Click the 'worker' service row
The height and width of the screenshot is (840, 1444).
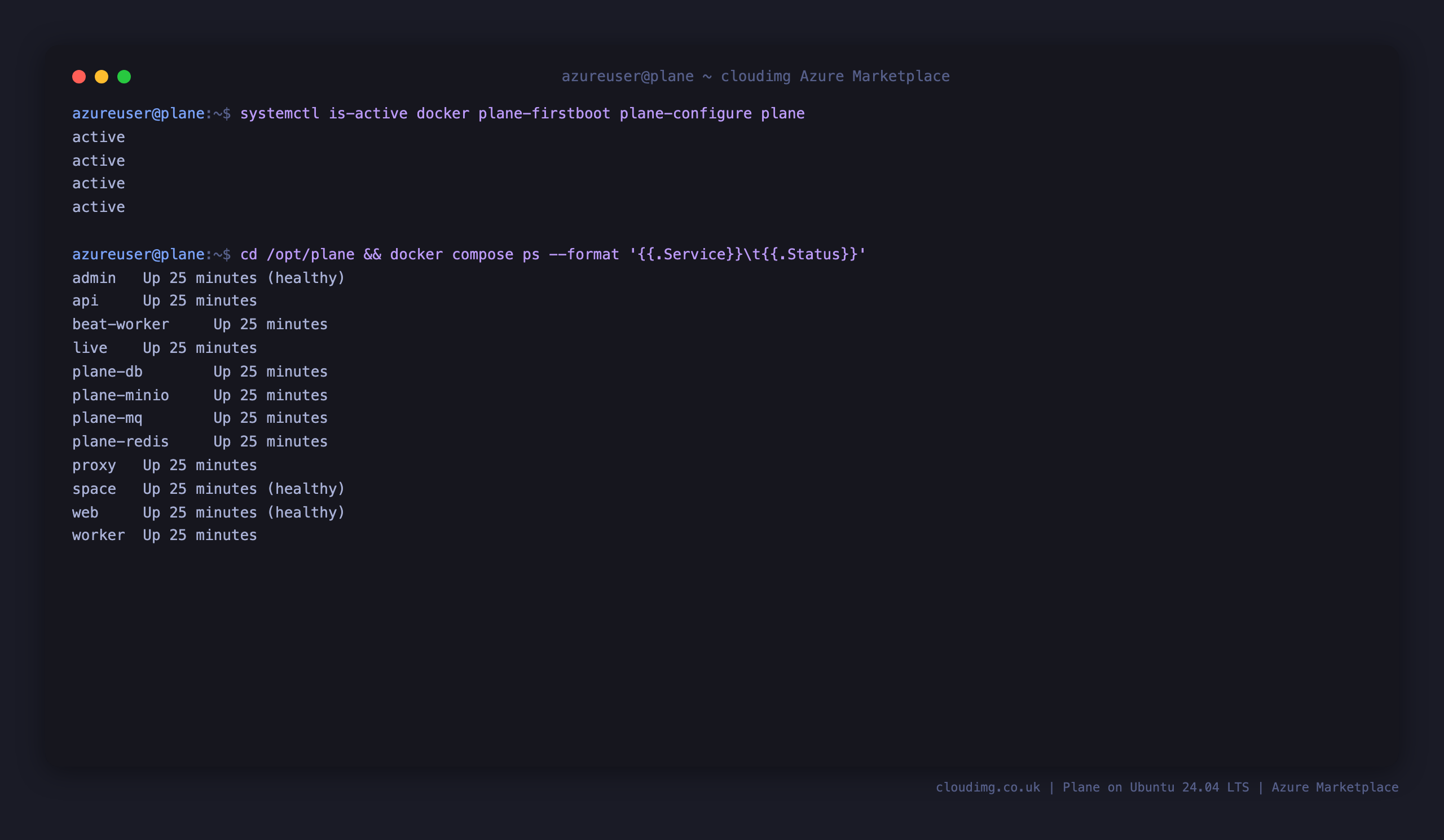[x=165, y=535]
